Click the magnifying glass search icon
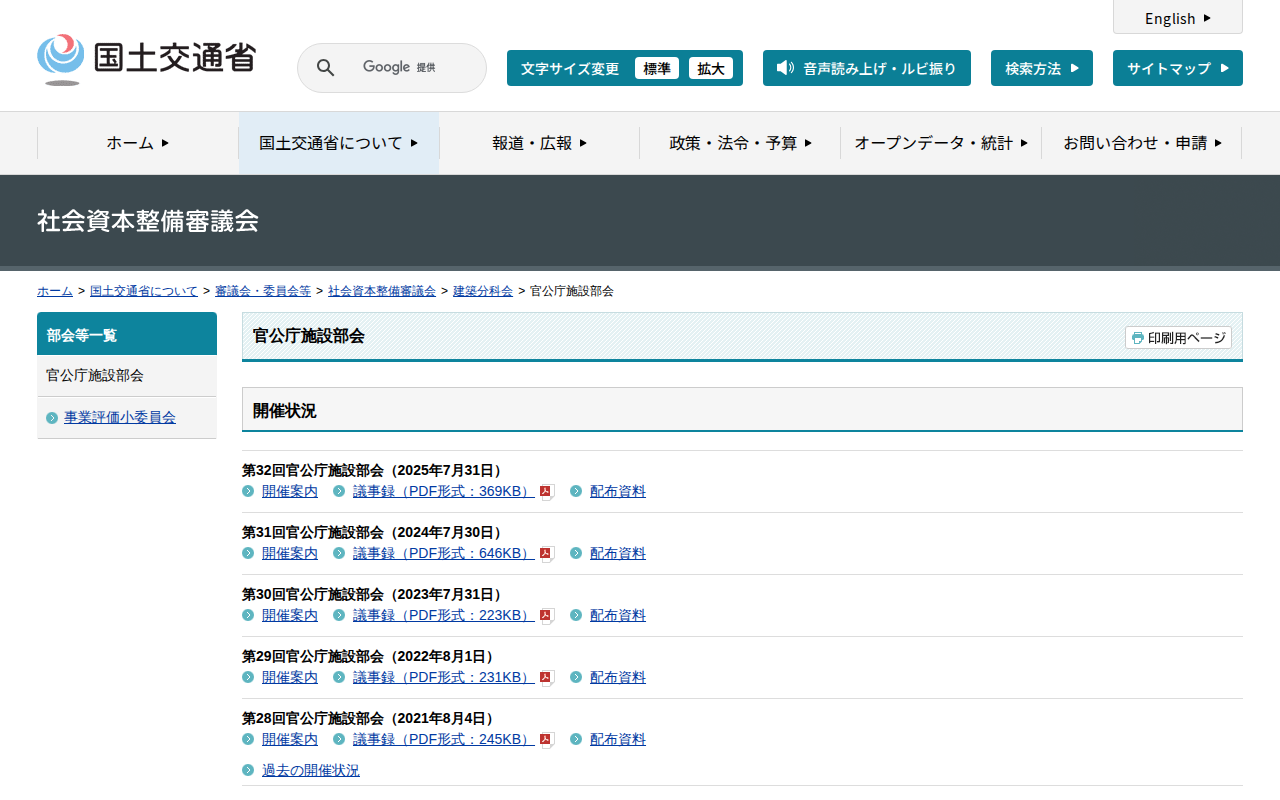1280x800 pixels. (325, 68)
